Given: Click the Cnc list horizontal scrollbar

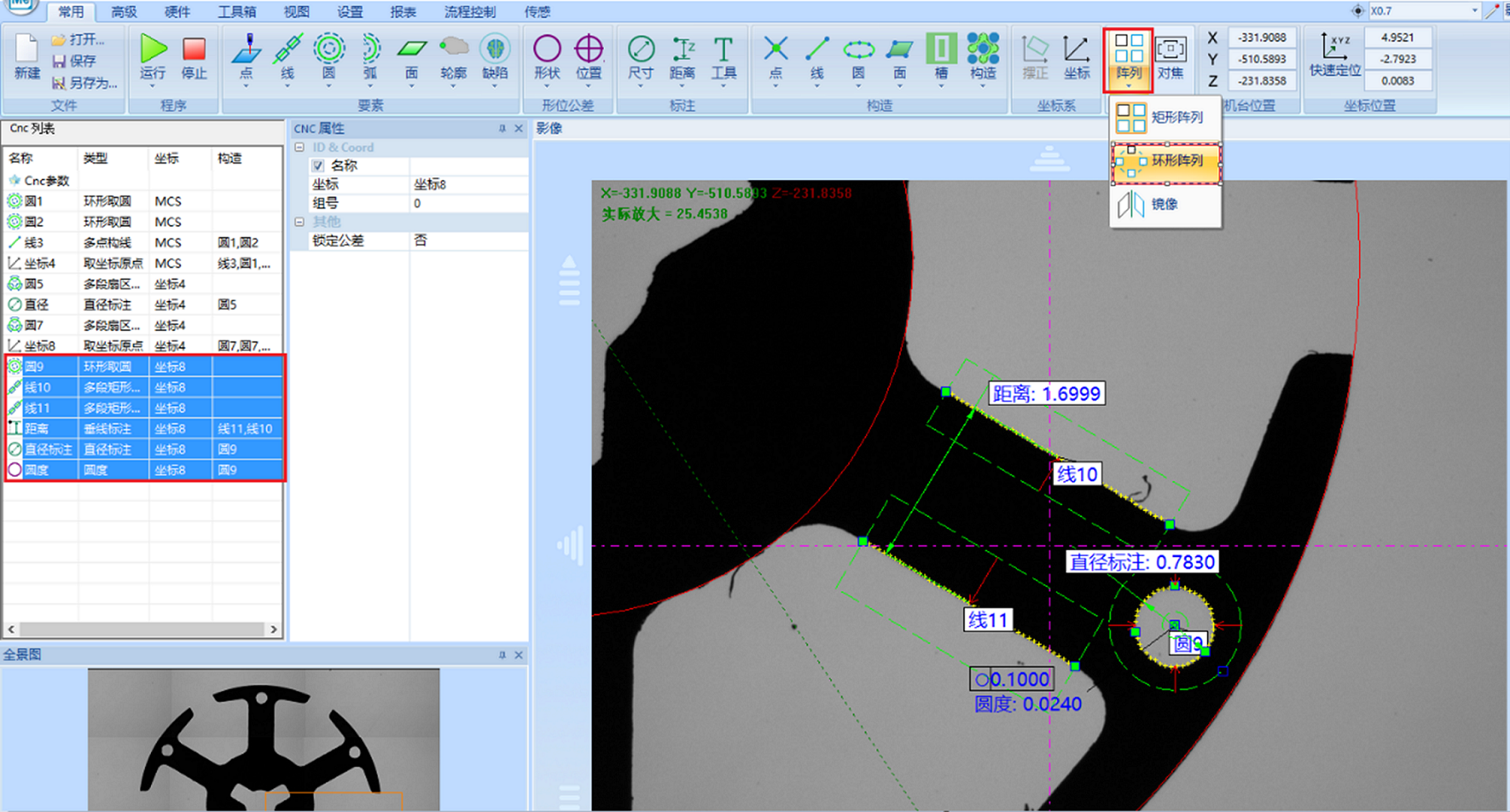Looking at the screenshot, I should [x=142, y=629].
